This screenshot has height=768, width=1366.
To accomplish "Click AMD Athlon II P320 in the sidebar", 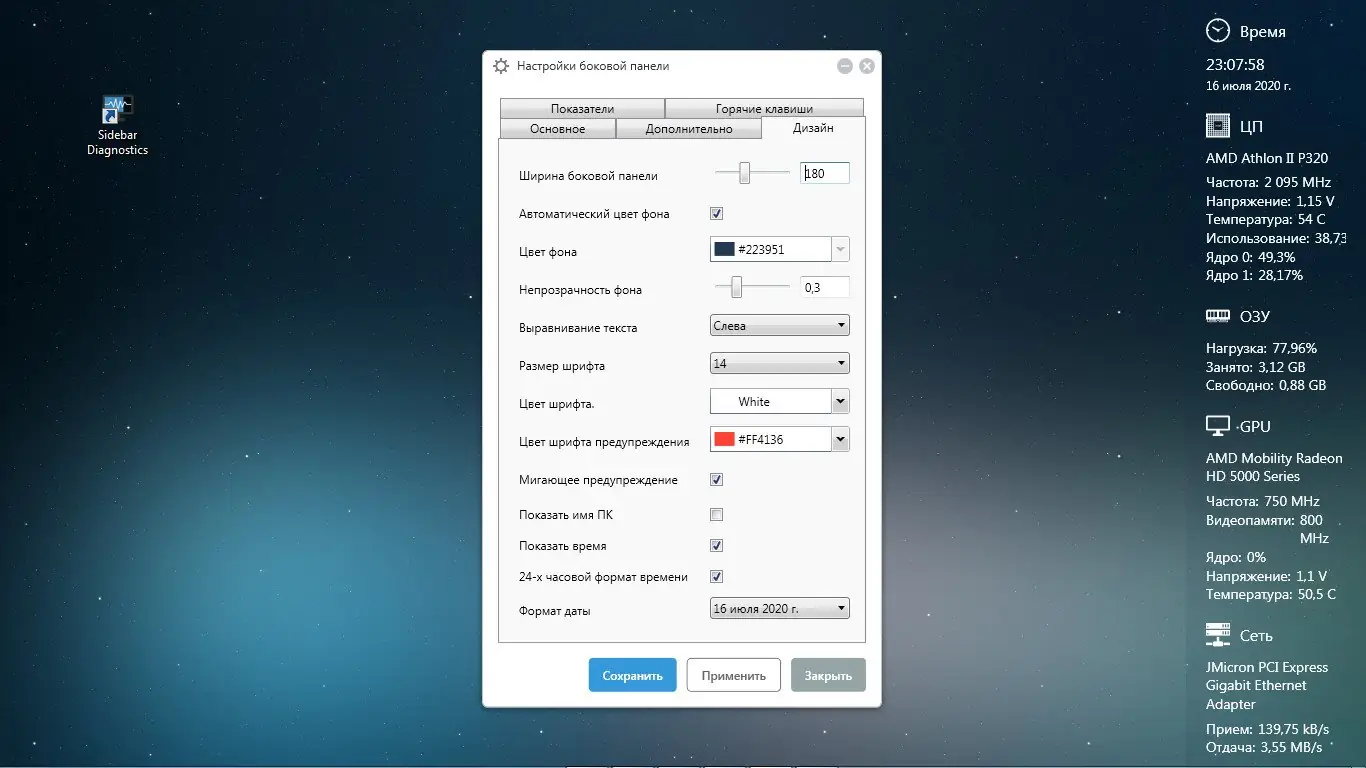I will [1267, 158].
